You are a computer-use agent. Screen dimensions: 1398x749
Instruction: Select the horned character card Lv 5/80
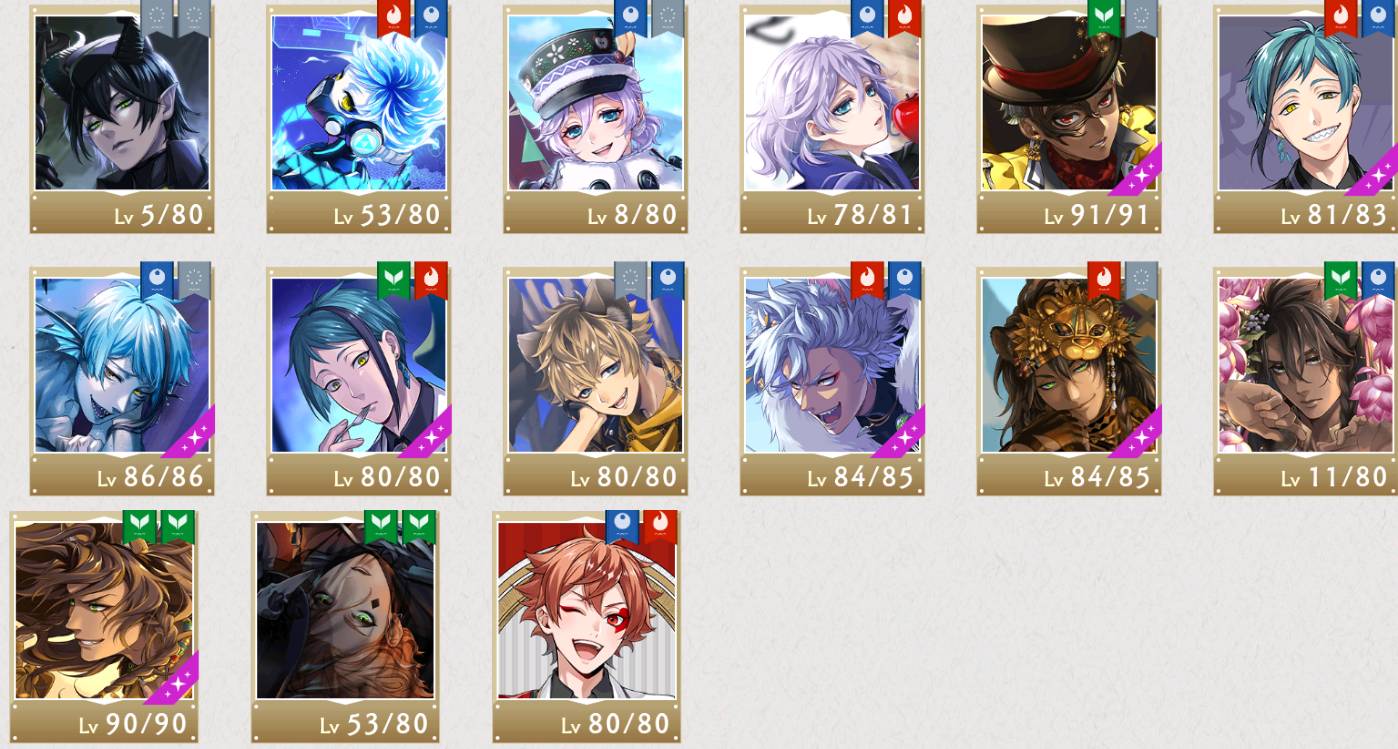[x=122, y=119]
